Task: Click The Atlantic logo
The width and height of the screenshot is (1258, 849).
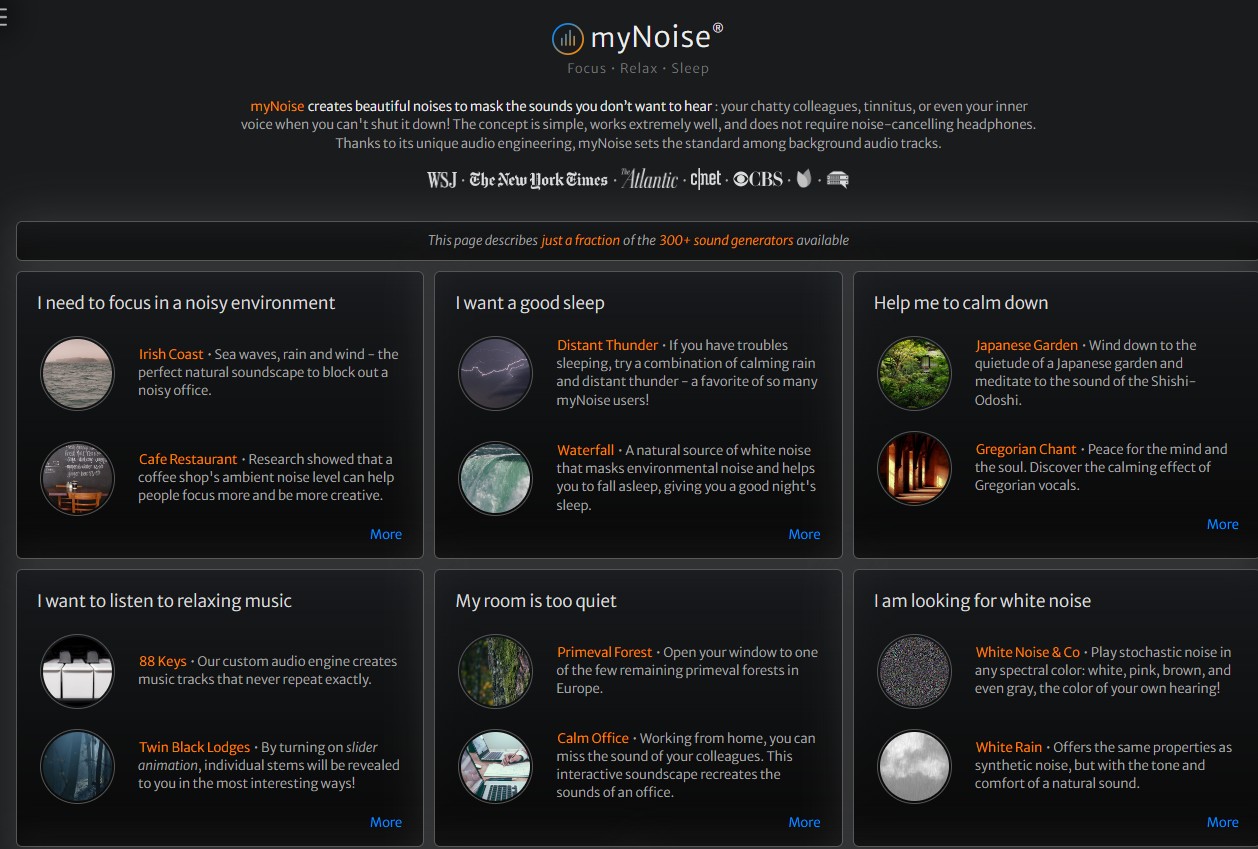Action: pyautogui.click(x=648, y=179)
